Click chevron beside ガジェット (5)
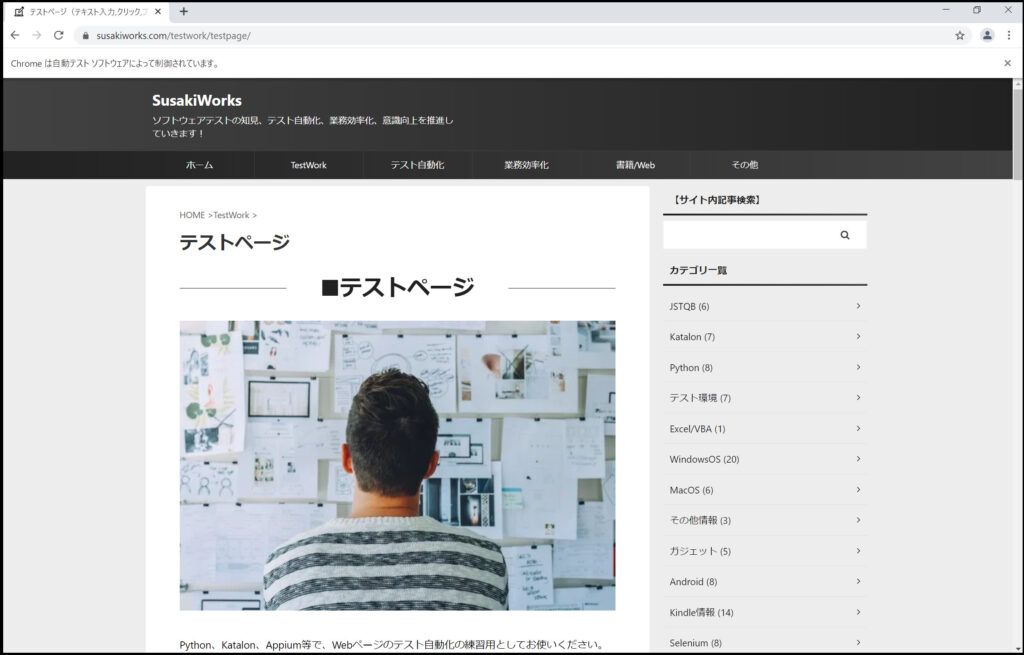This screenshot has height=655, width=1024. [x=858, y=551]
